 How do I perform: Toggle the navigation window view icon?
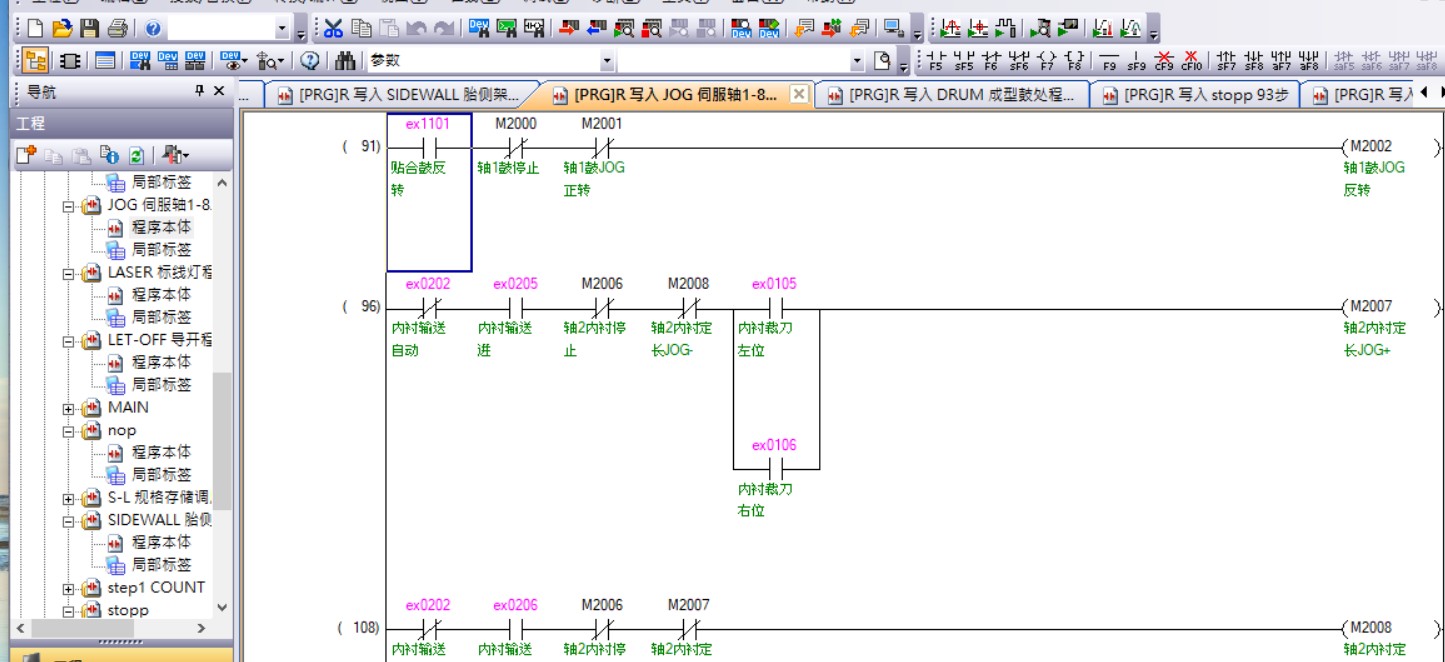pyautogui.click(x=35, y=61)
